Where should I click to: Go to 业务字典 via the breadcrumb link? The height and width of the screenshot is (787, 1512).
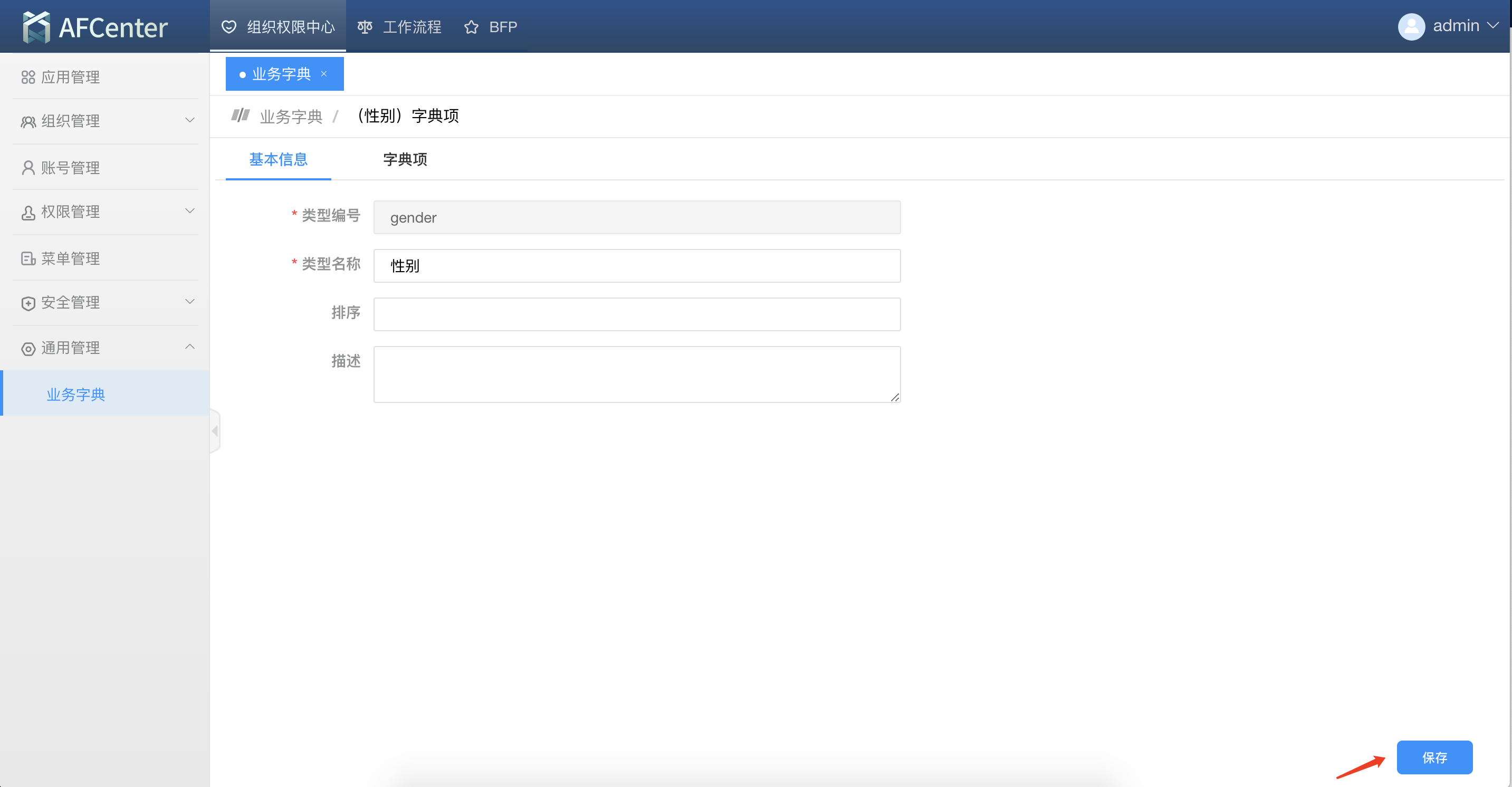(291, 116)
